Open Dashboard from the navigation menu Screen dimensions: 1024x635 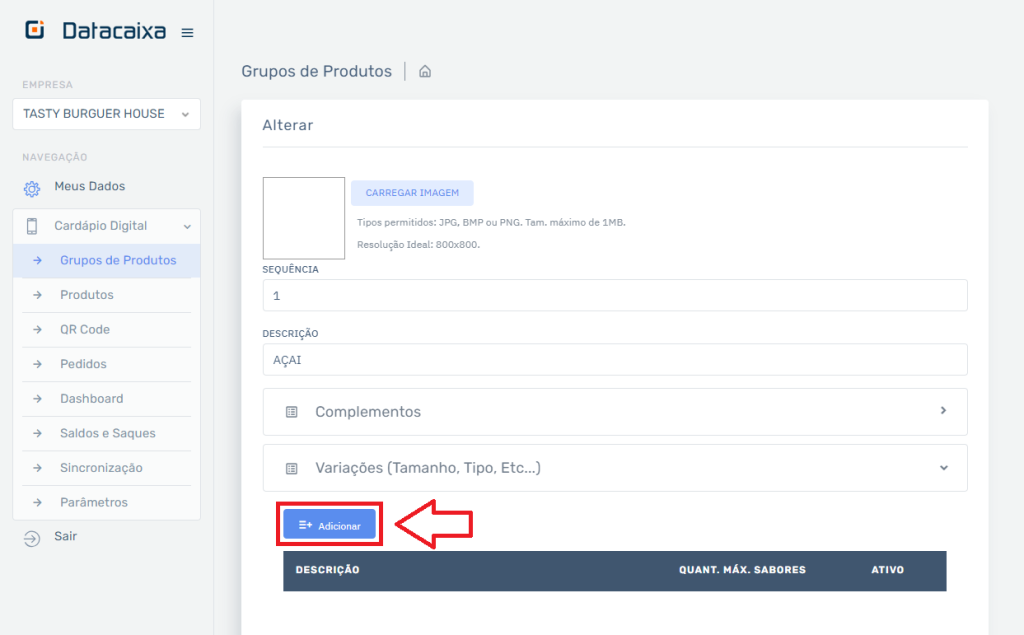coord(92,398)
